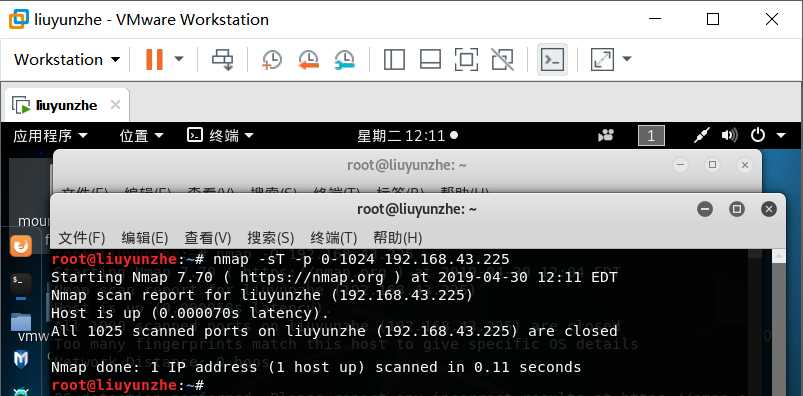This screenshot has width=803, height=396.
Task: Open the terminal dock icon
Action: click(x=21, y=283)
